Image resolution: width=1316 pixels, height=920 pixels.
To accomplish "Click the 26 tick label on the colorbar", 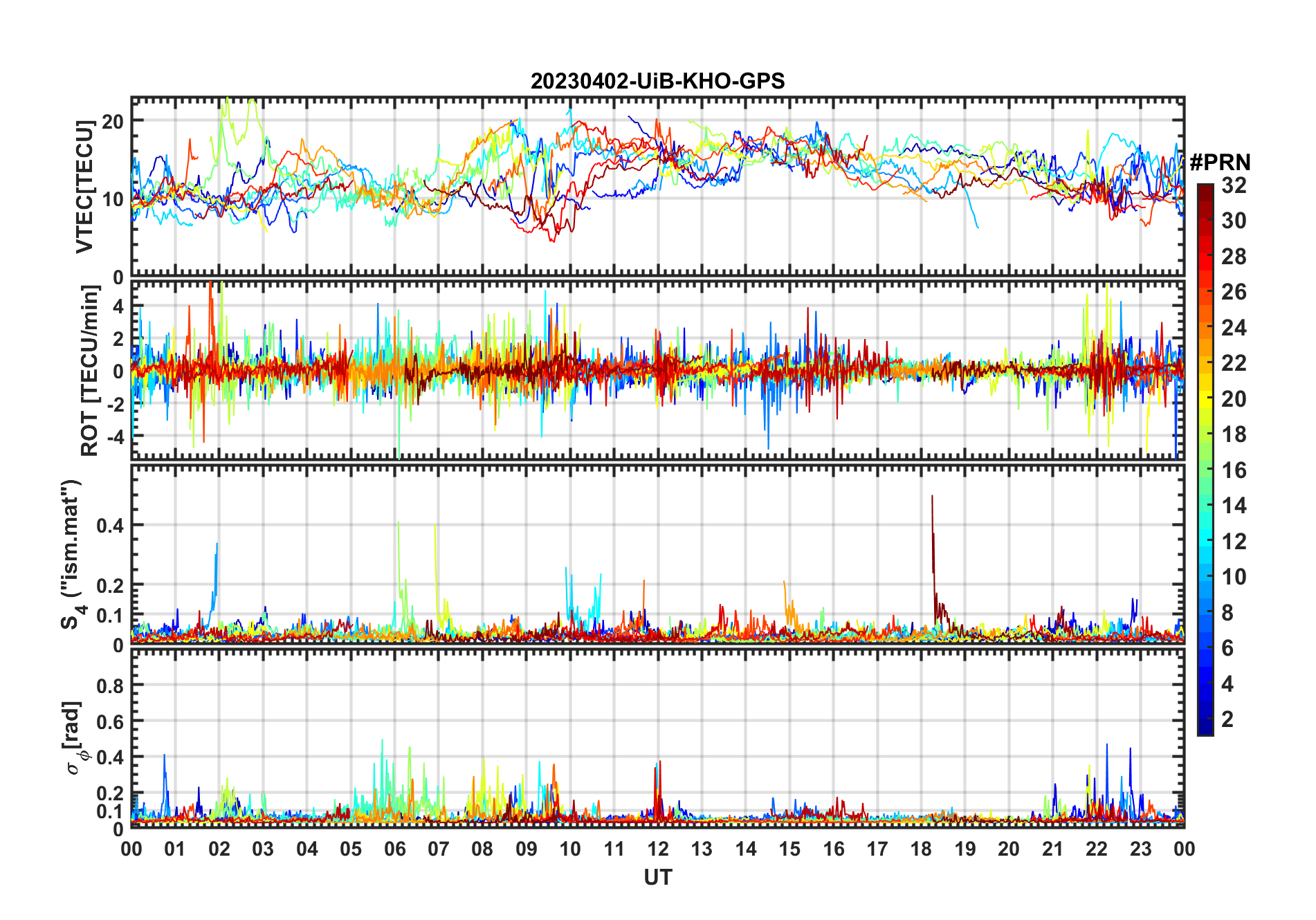I will (x=1234, y=292).
